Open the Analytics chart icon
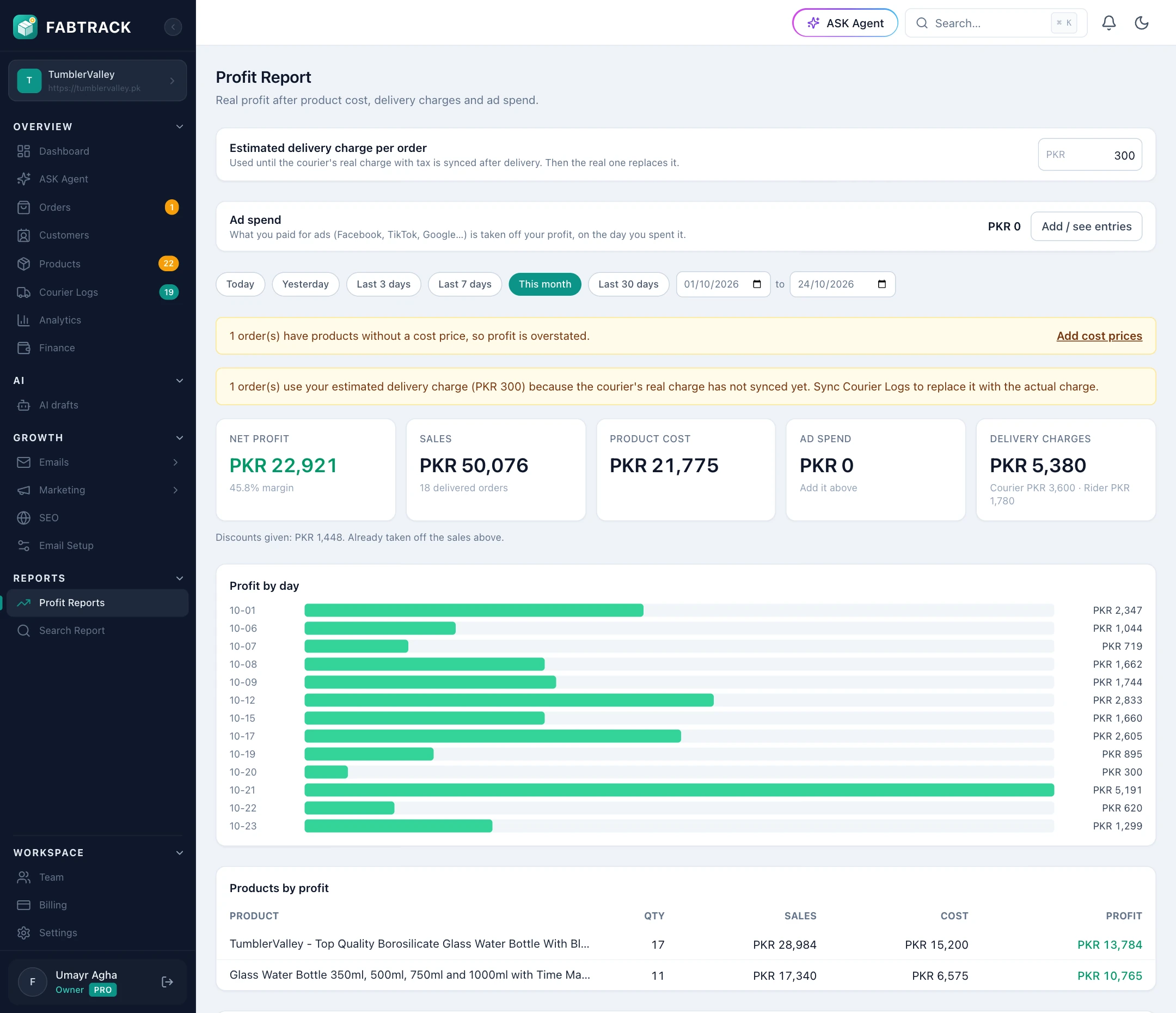 coord(23,320)
